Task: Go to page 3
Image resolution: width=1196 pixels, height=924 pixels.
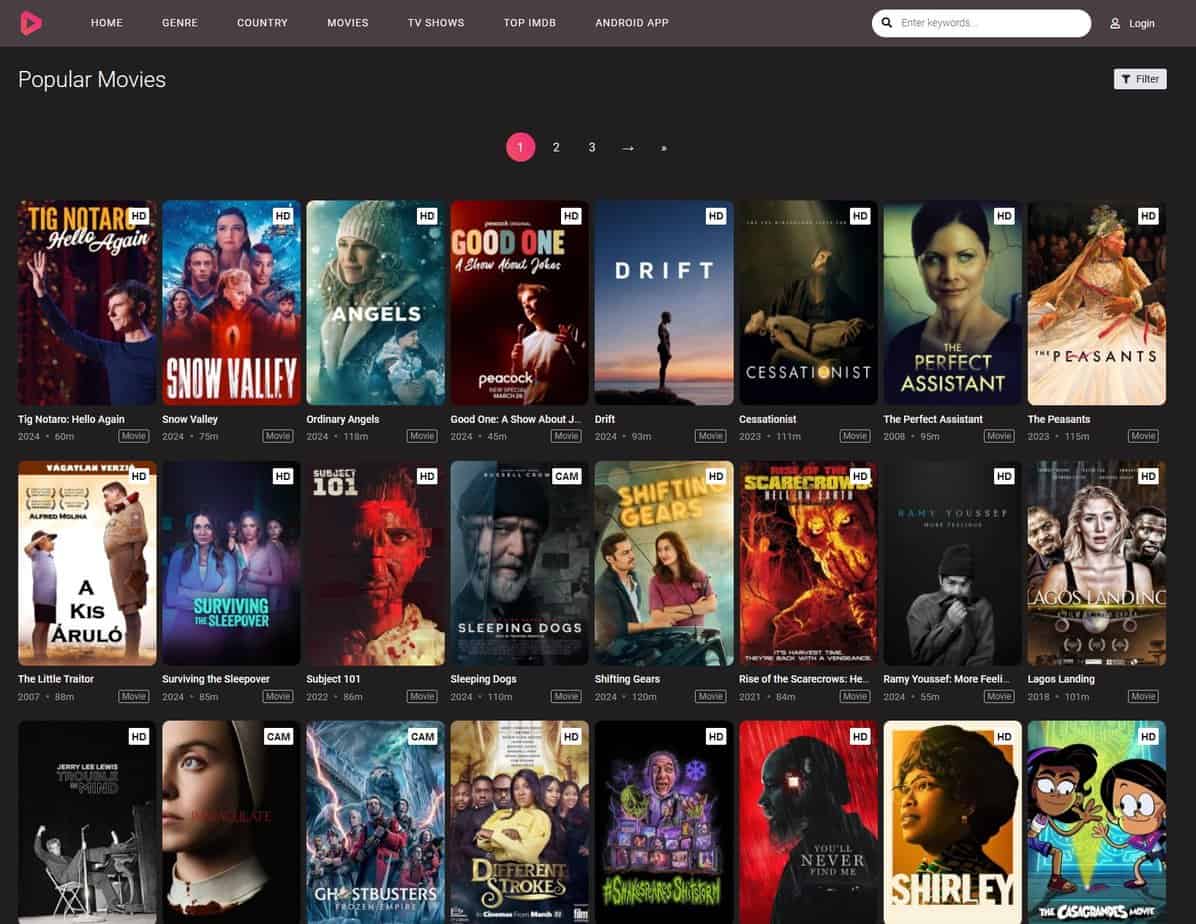Action: (x=592, y=147)
